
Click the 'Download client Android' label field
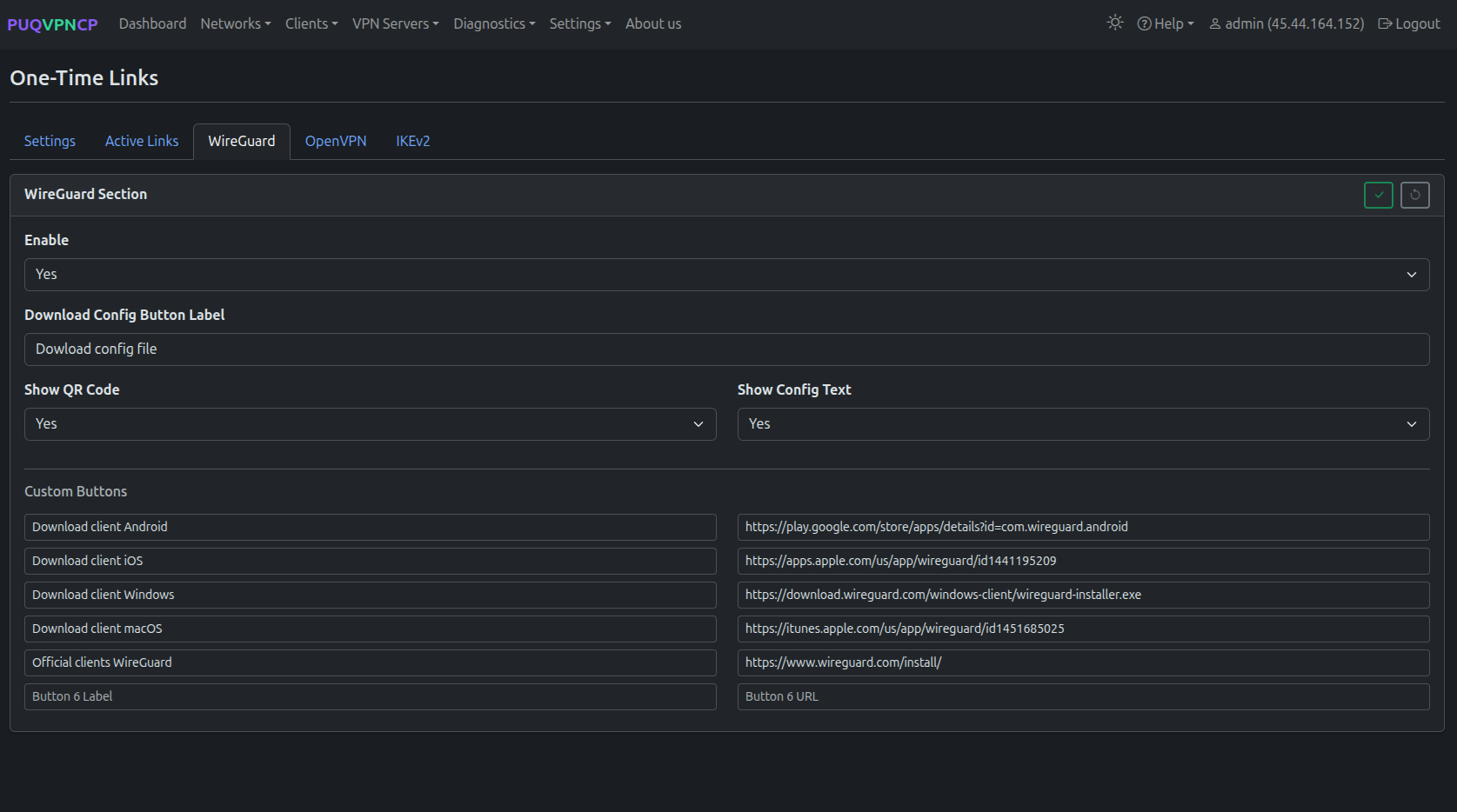(370, 527)
